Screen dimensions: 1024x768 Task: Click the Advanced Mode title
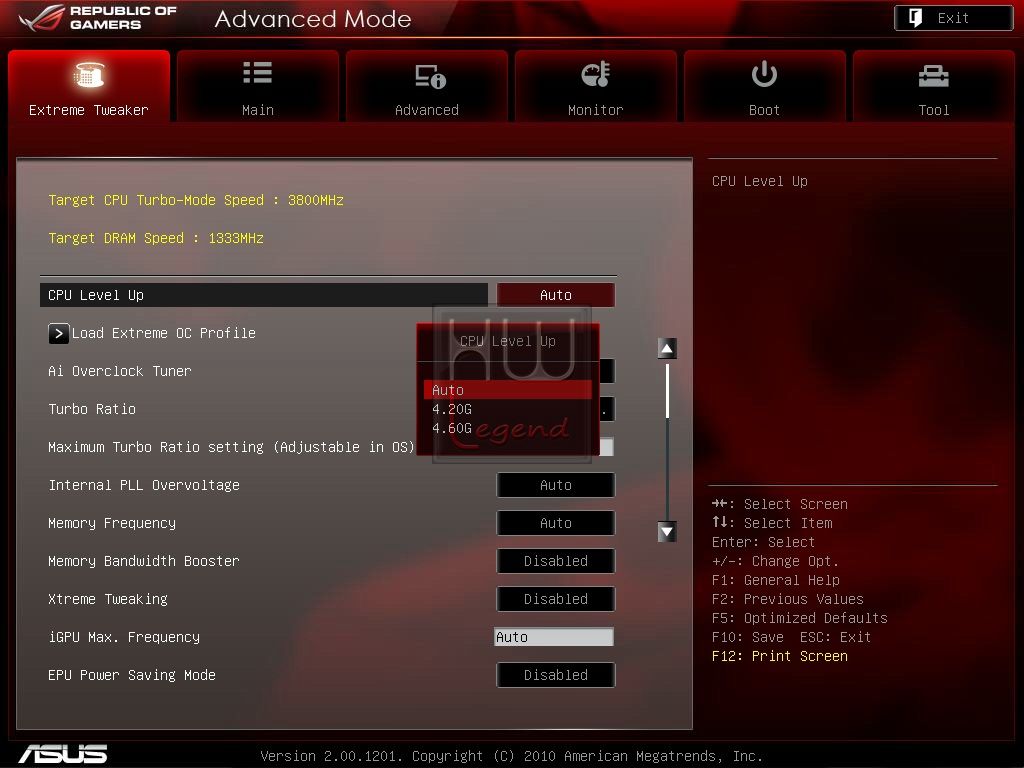pyautogui.click(x=313, y=19)
